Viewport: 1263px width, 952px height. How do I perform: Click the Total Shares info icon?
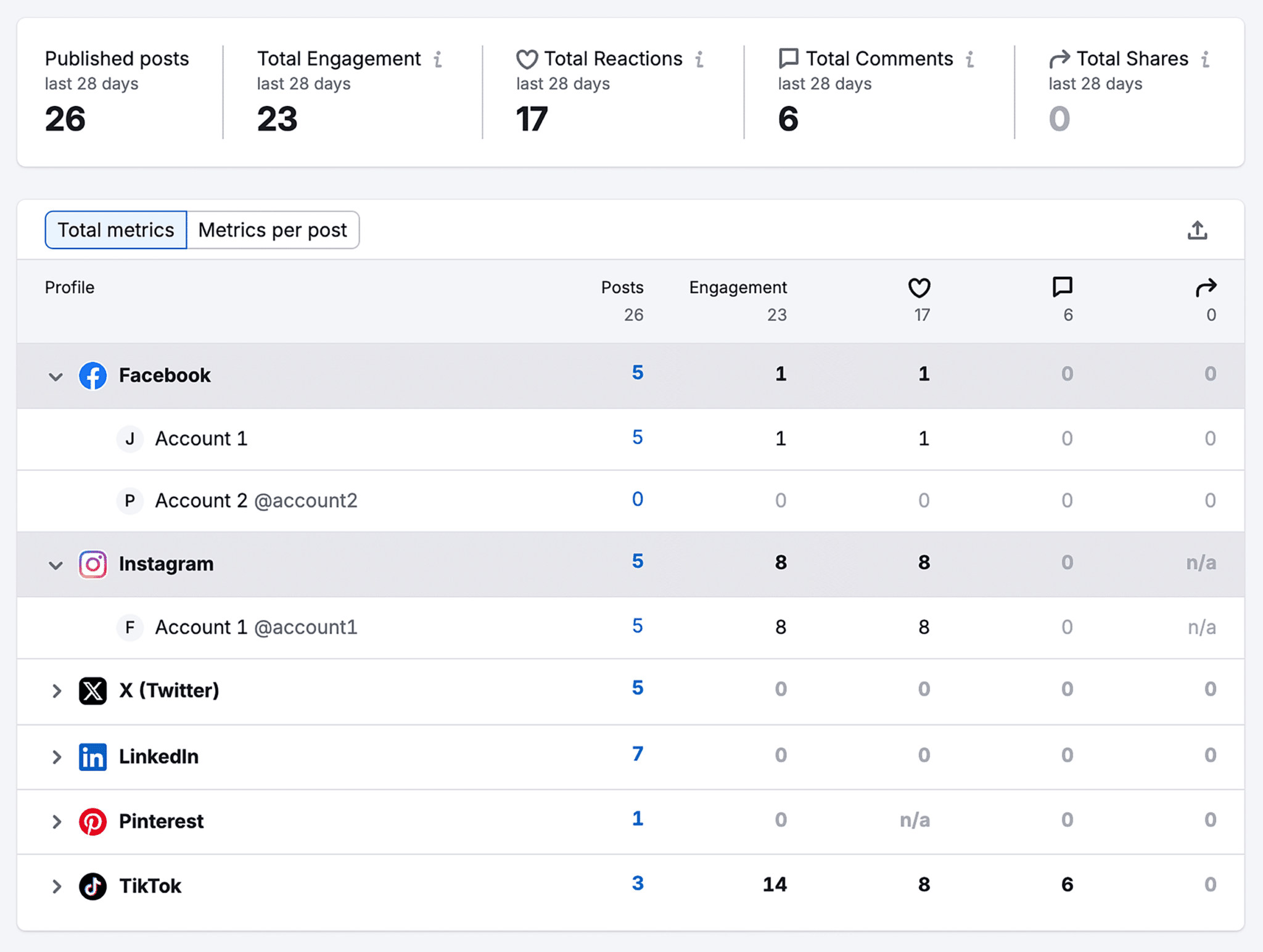[x=1205, y=59]
